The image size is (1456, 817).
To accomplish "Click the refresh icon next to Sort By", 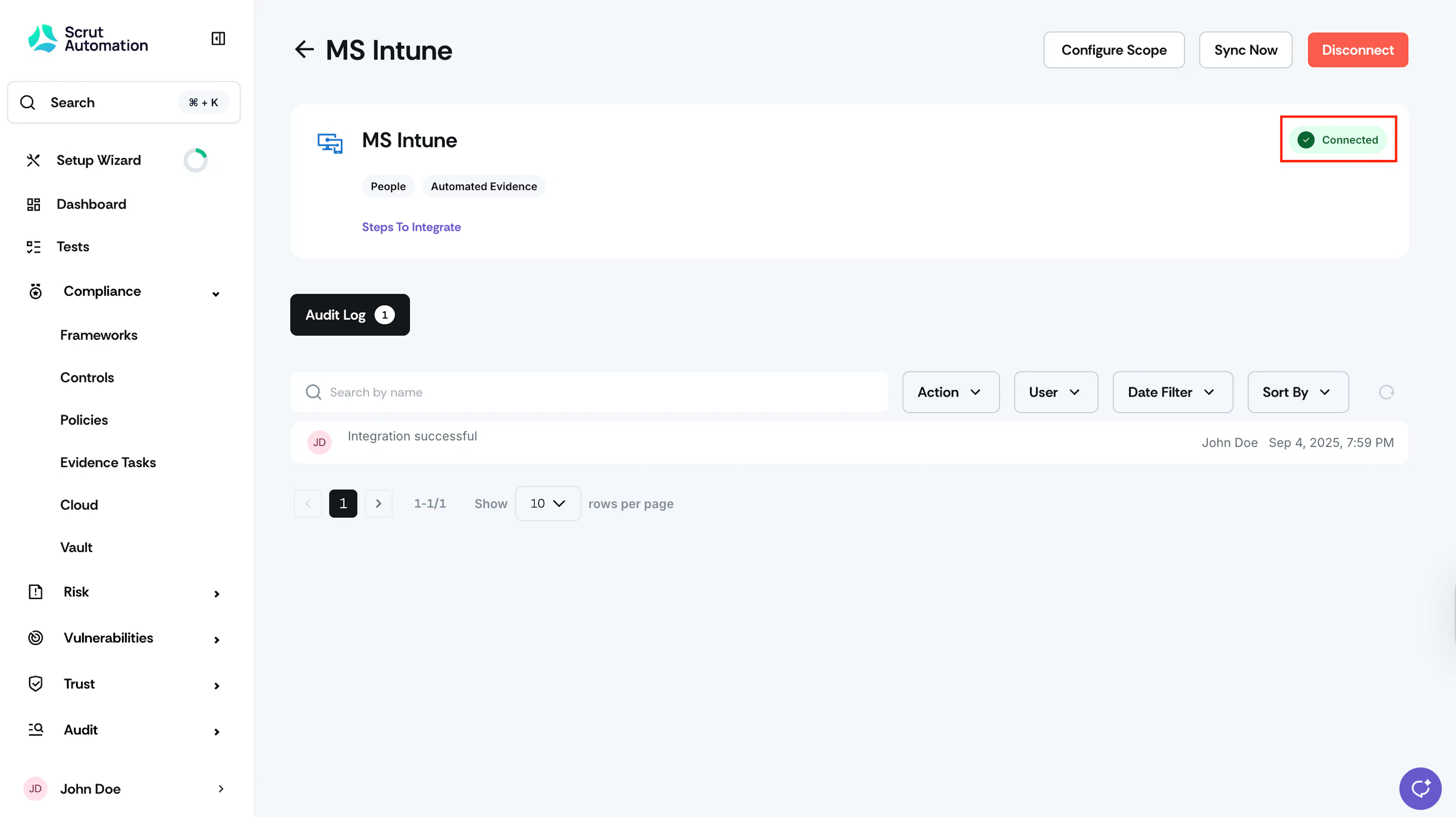I will (1387, 392).
